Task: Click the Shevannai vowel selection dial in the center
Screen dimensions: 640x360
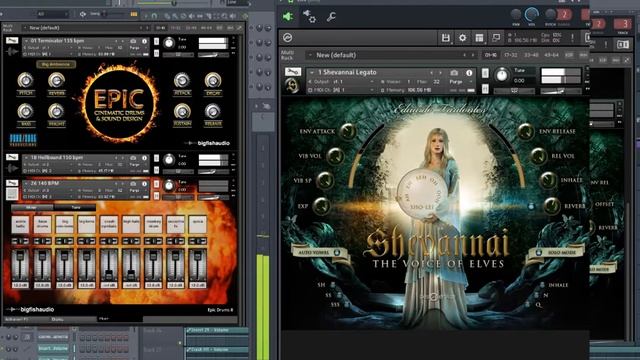Action: point(421,193)
